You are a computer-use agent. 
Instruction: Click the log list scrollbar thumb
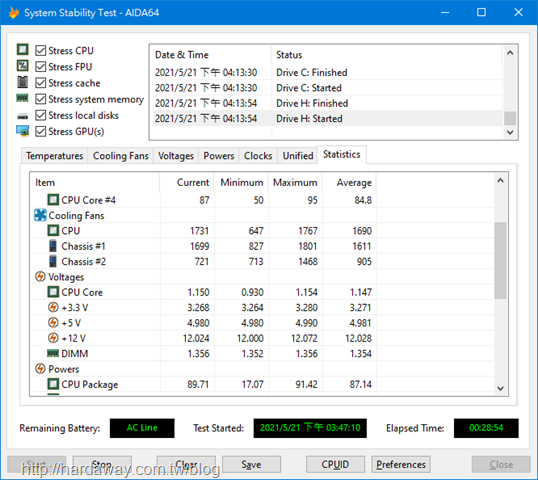tap(510, 118)
